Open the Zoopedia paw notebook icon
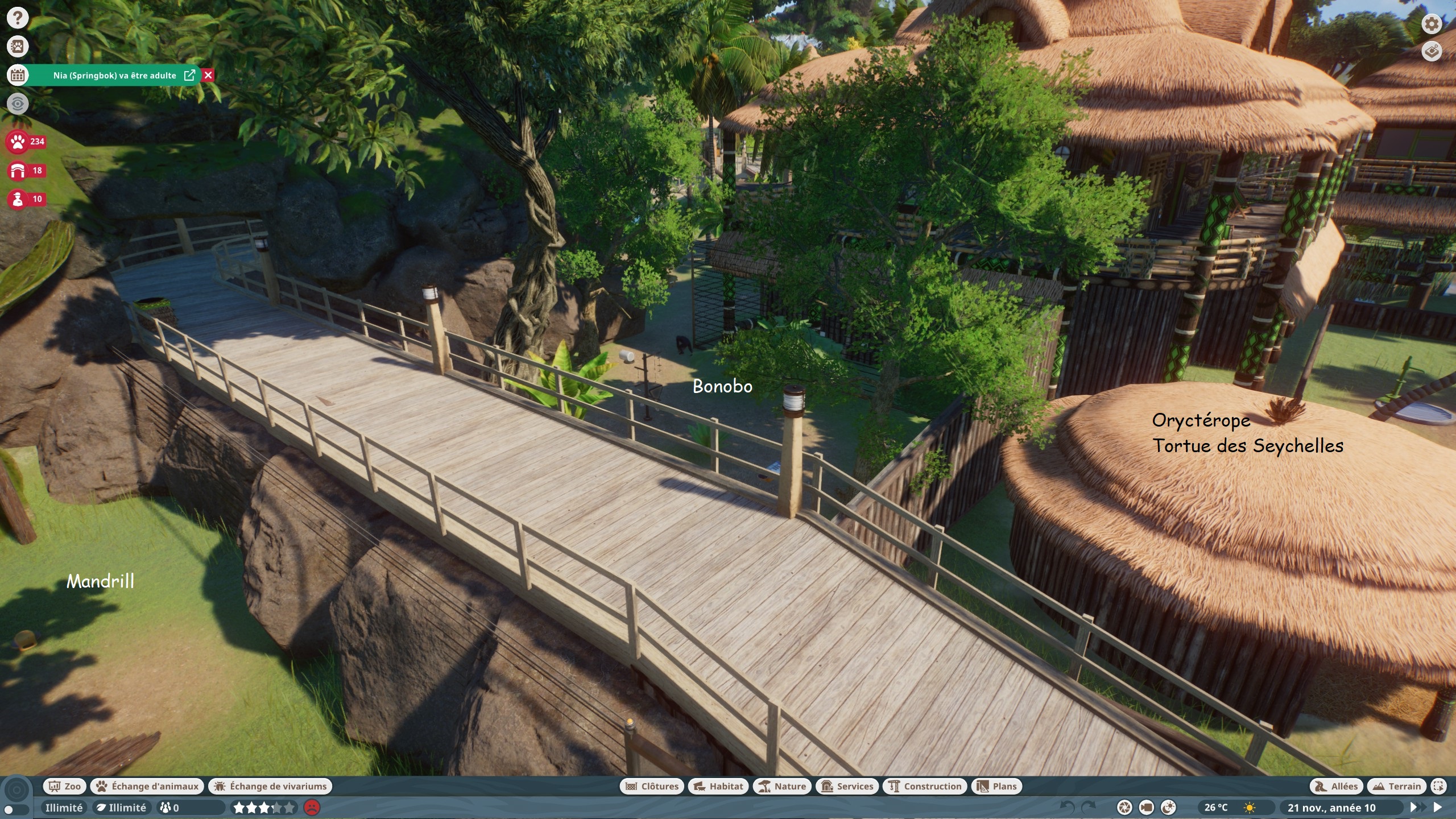1456x819 pixels. [x=18, y=46]
